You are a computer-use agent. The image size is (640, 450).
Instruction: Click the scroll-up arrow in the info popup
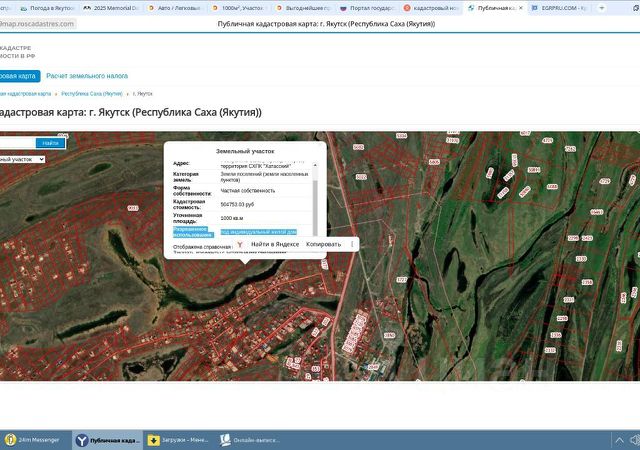point(315,165)
